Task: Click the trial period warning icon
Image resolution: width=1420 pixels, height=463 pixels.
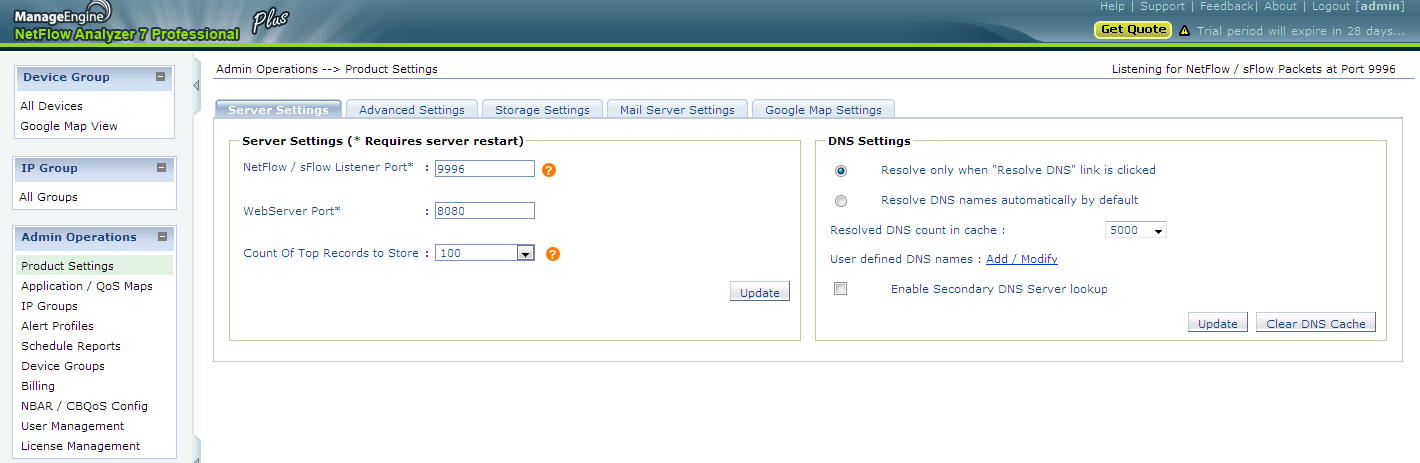Action: 1184,31
